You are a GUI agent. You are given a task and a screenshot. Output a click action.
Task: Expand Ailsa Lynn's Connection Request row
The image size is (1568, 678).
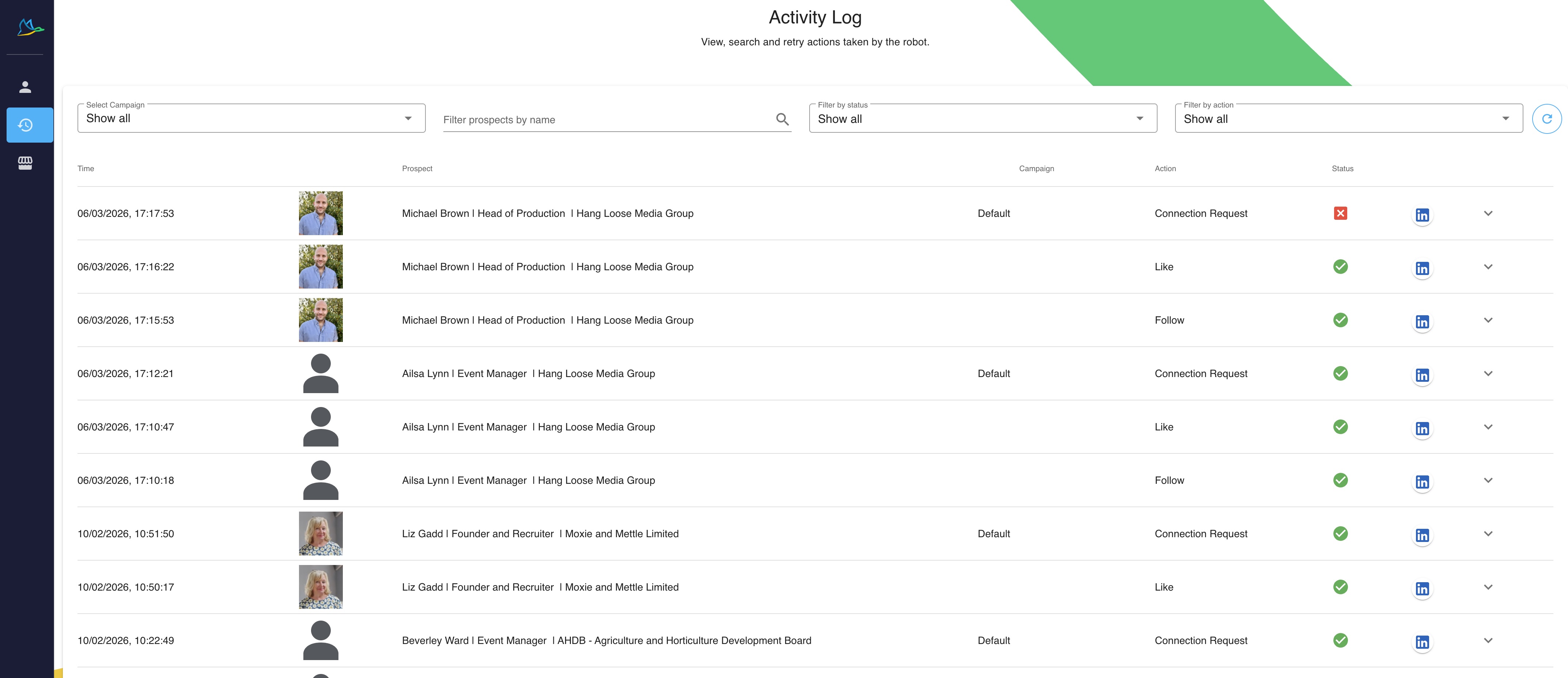1488,373
